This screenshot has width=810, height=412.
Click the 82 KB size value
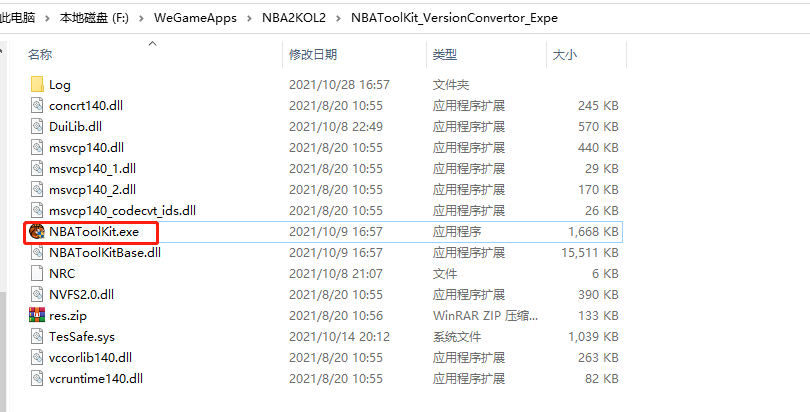602,378
